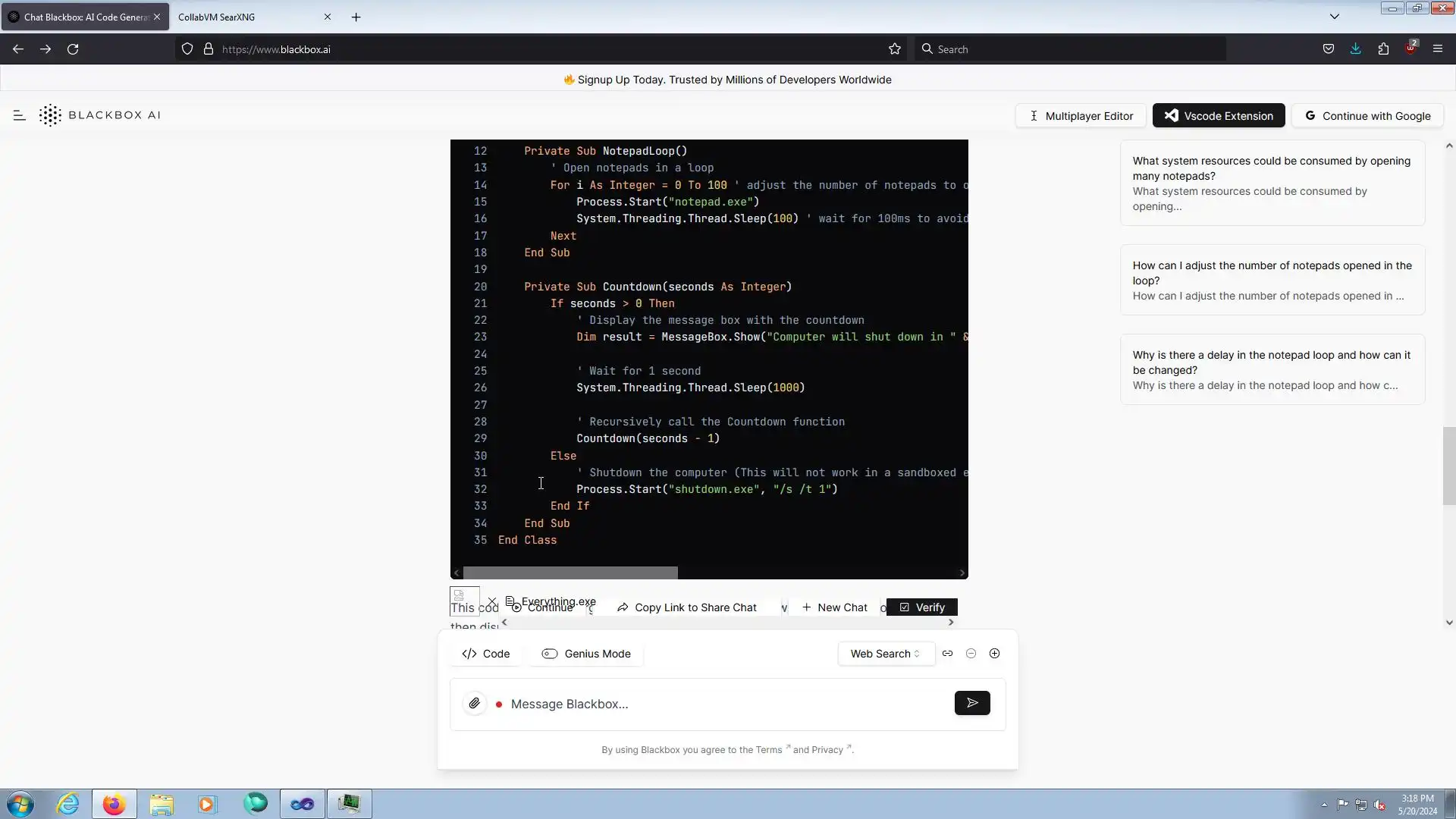
Task: Toggle the Code mode button
Action: [486, 654]
